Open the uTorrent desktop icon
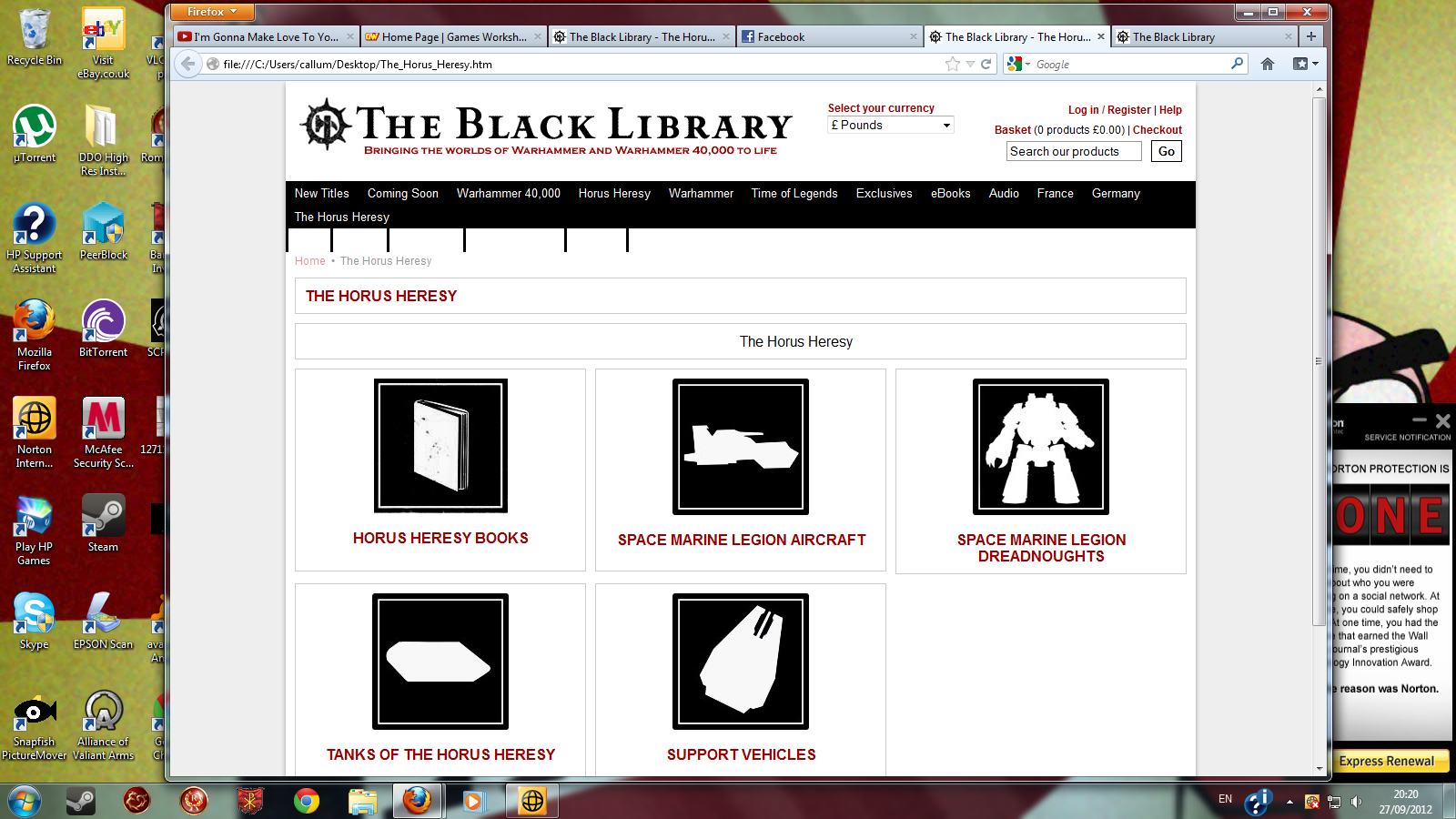 coord(35,134)
